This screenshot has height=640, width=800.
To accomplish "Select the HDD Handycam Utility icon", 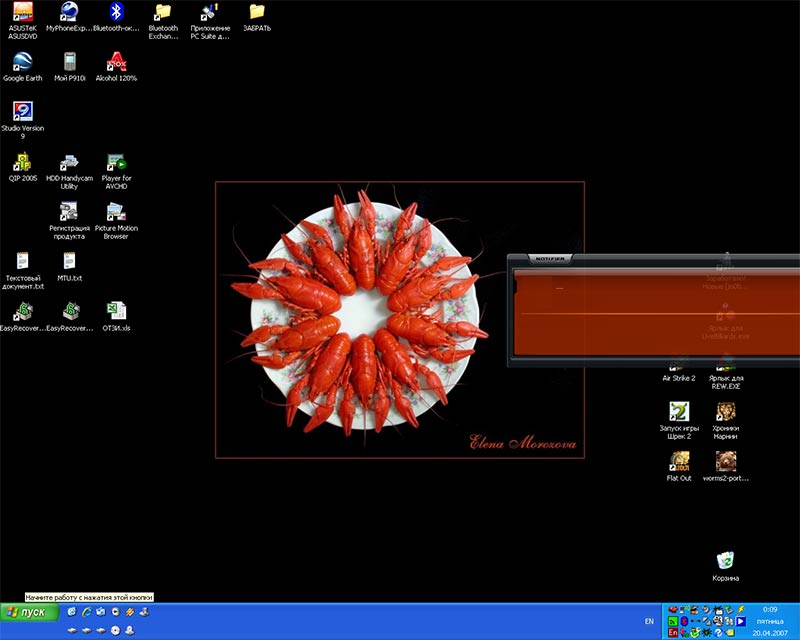I will [69, 163].
